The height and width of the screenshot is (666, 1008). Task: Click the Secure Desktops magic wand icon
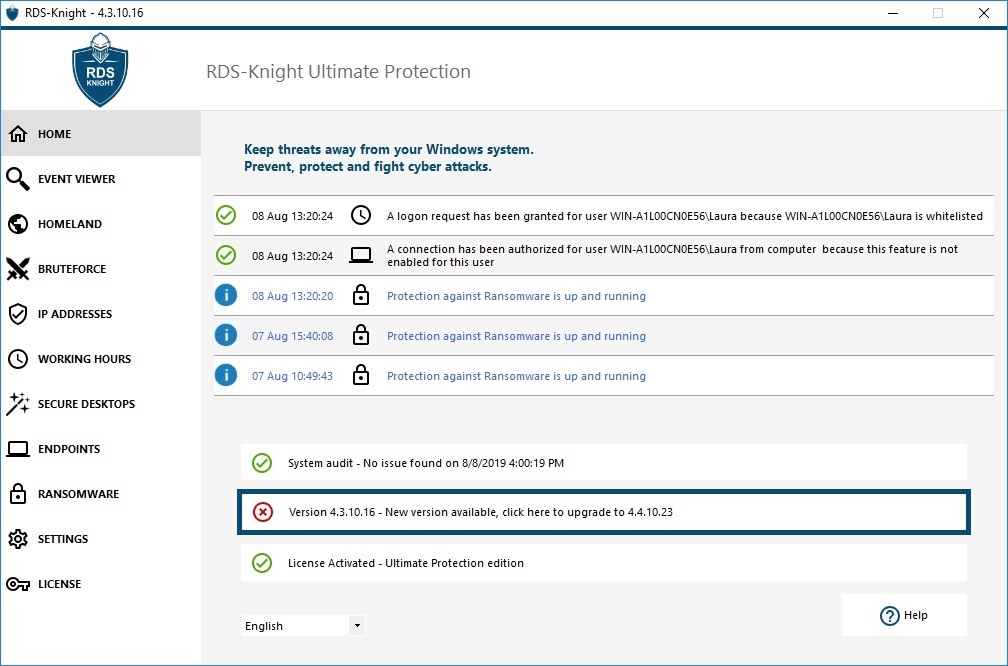[x=18, y=404]
